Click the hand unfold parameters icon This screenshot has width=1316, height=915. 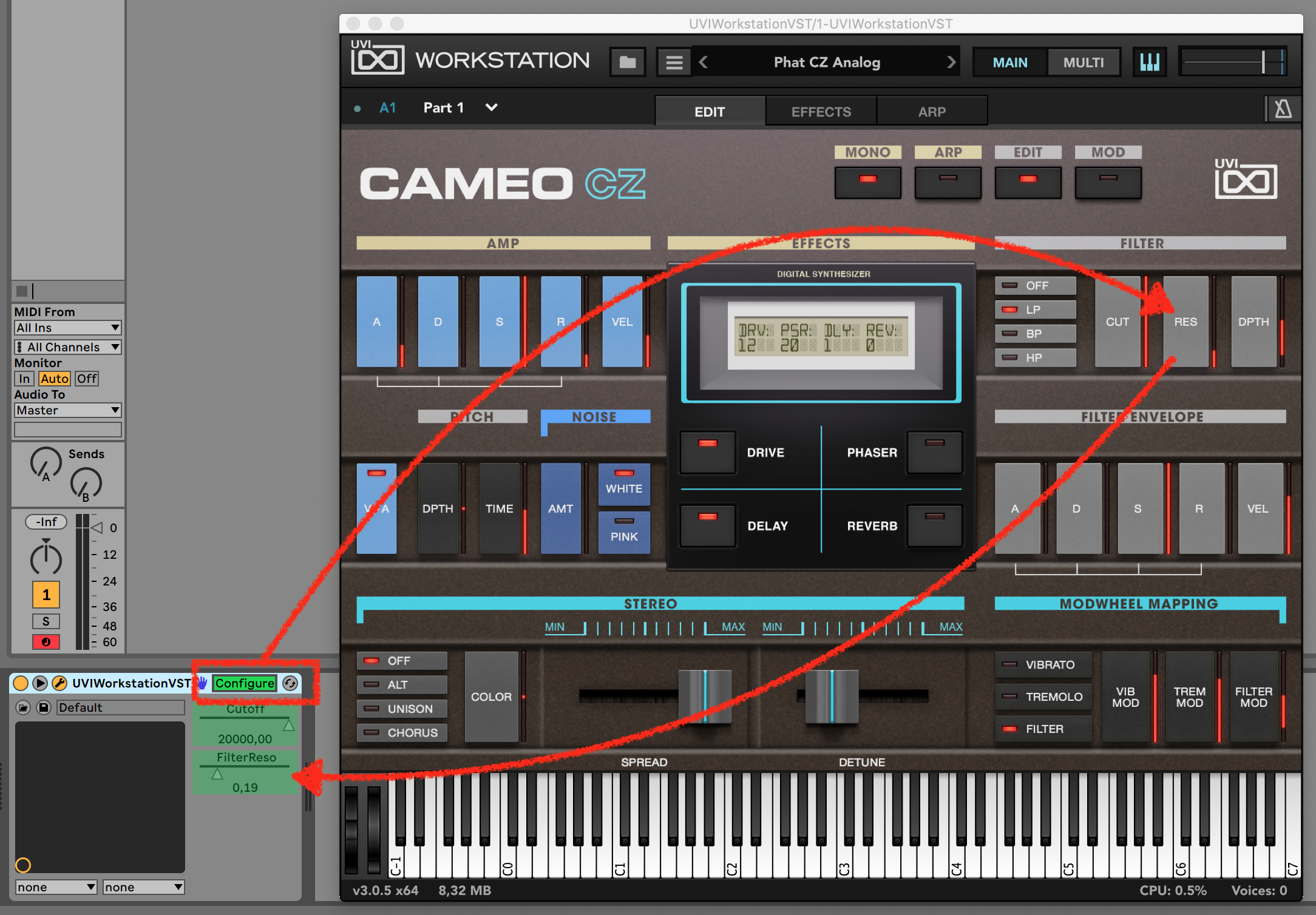click(202, 683)
